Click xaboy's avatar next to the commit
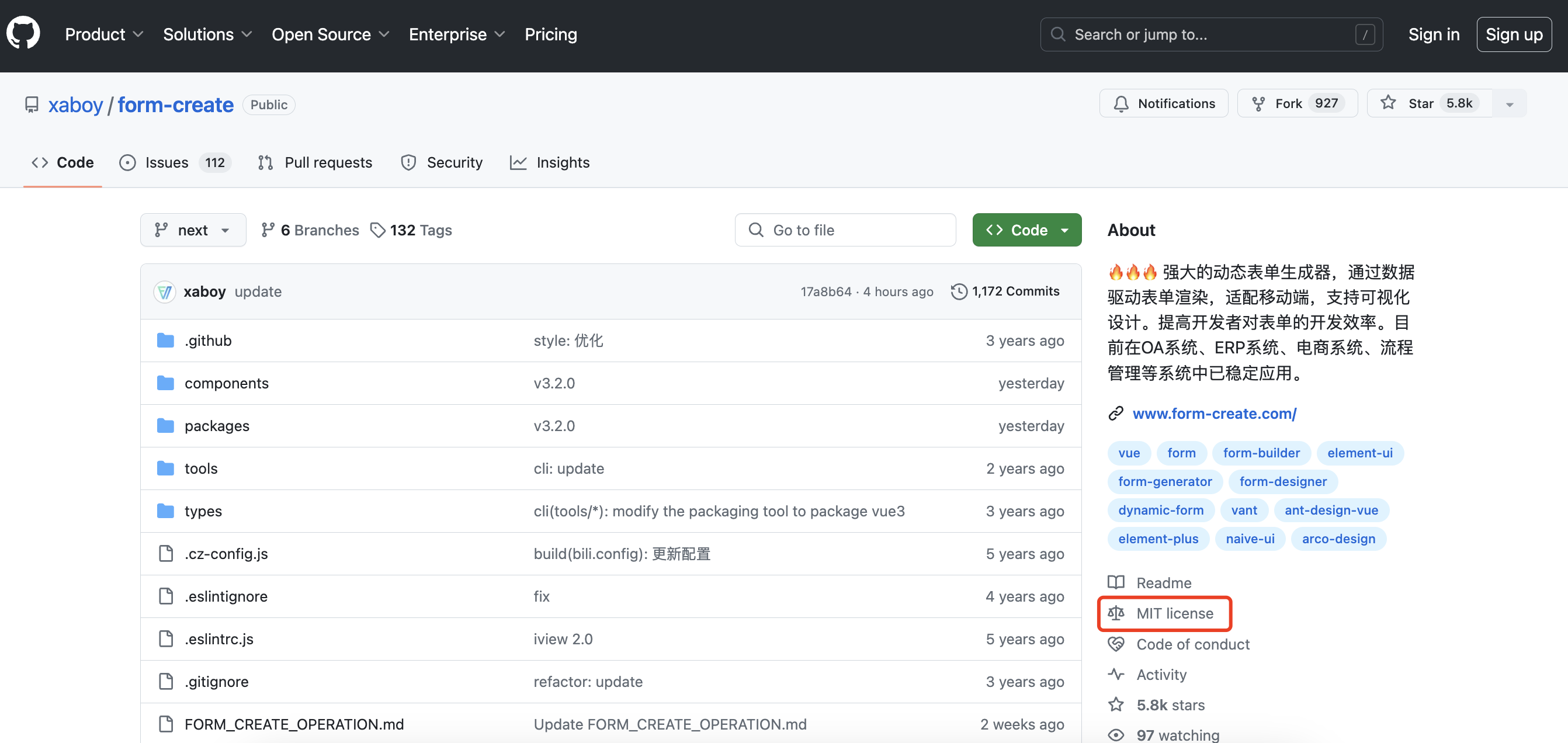The height and width of the screenshot is (743, 1568). click(164, 291)
